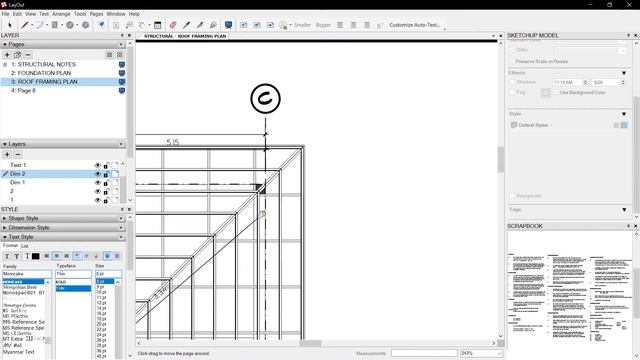Select STRUCTURAL - ROOF FRAMING PLAN document tab
Image resolution: width=640 pixels, height=360 pixels.
click(x=184, y=36)
